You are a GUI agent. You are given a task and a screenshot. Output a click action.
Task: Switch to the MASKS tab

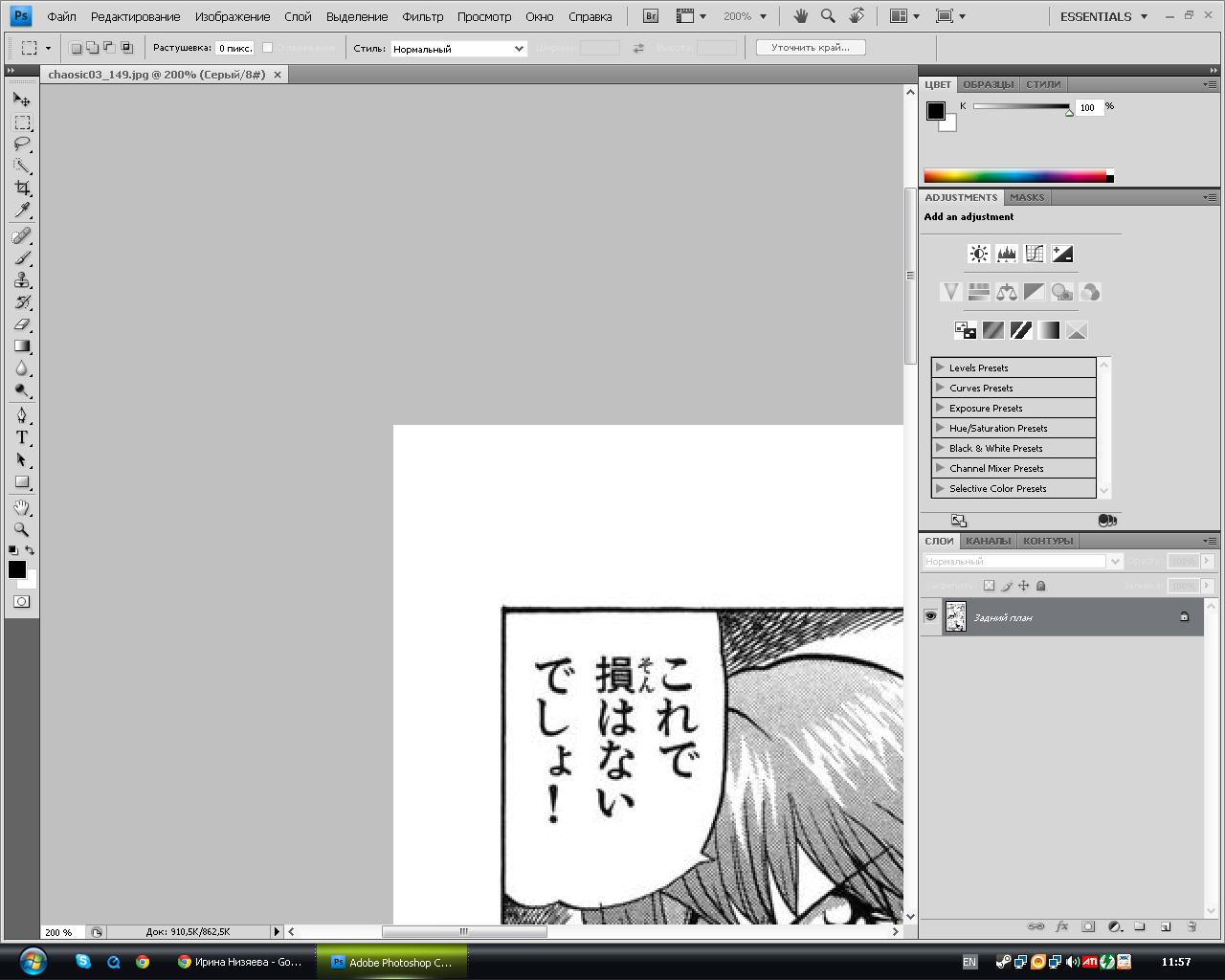click(x=1027, y=197)
